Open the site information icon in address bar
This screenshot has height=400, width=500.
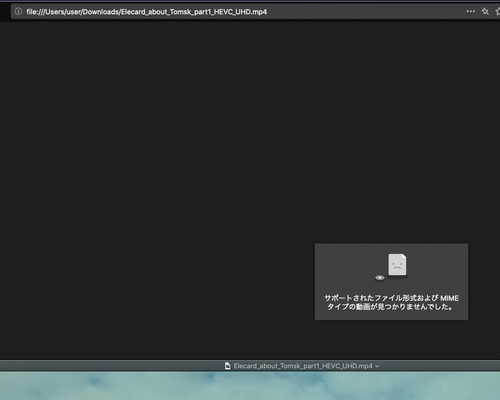pyautogui.click(x=18, y=12)
